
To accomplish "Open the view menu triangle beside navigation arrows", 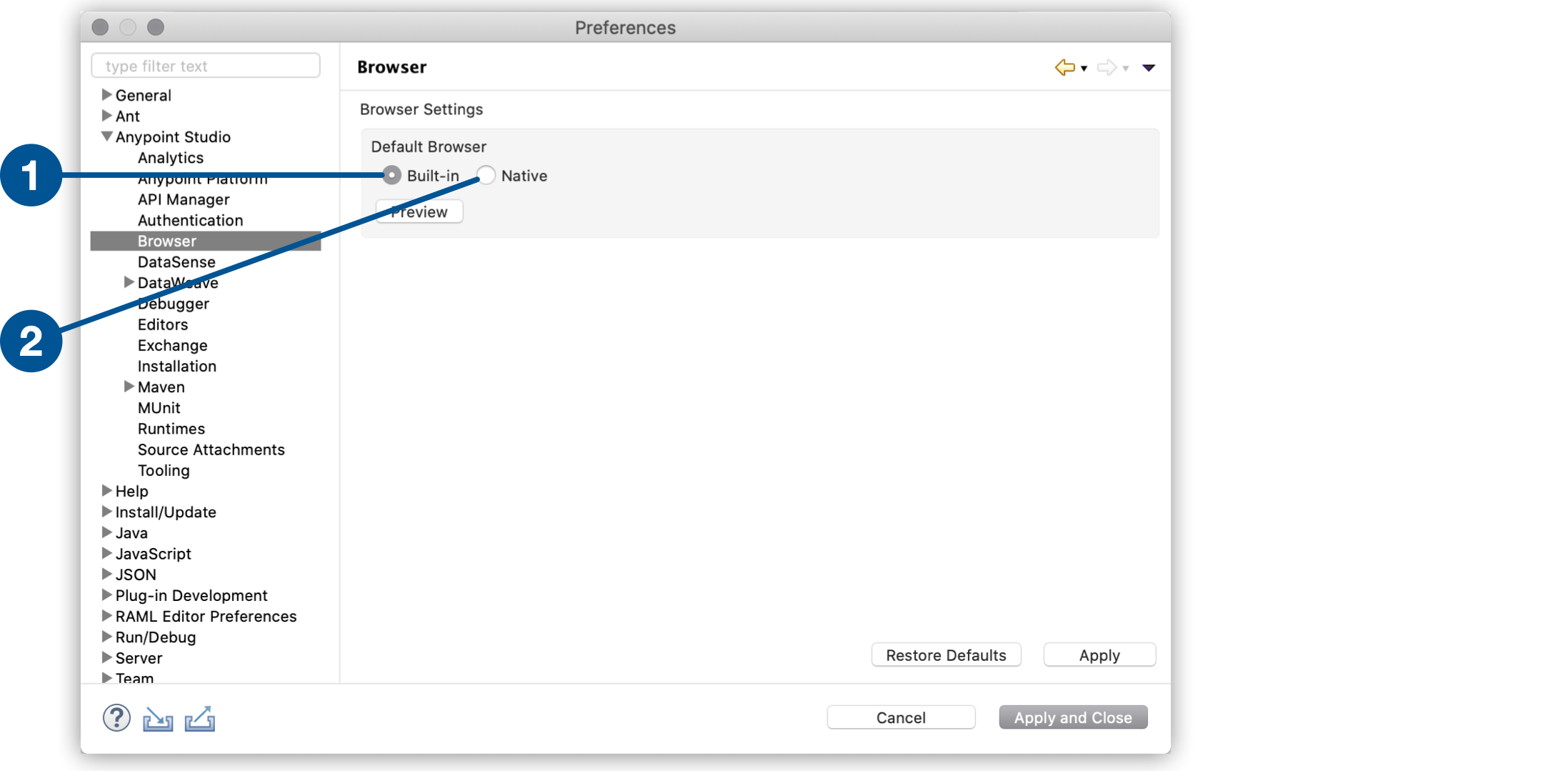I will coord(1149,68).
